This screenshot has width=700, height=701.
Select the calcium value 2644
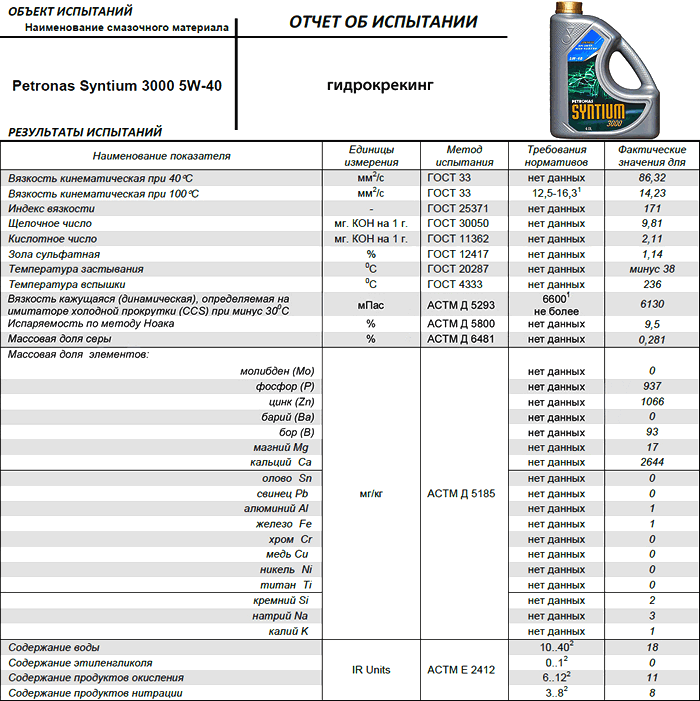tap(652, 462)
